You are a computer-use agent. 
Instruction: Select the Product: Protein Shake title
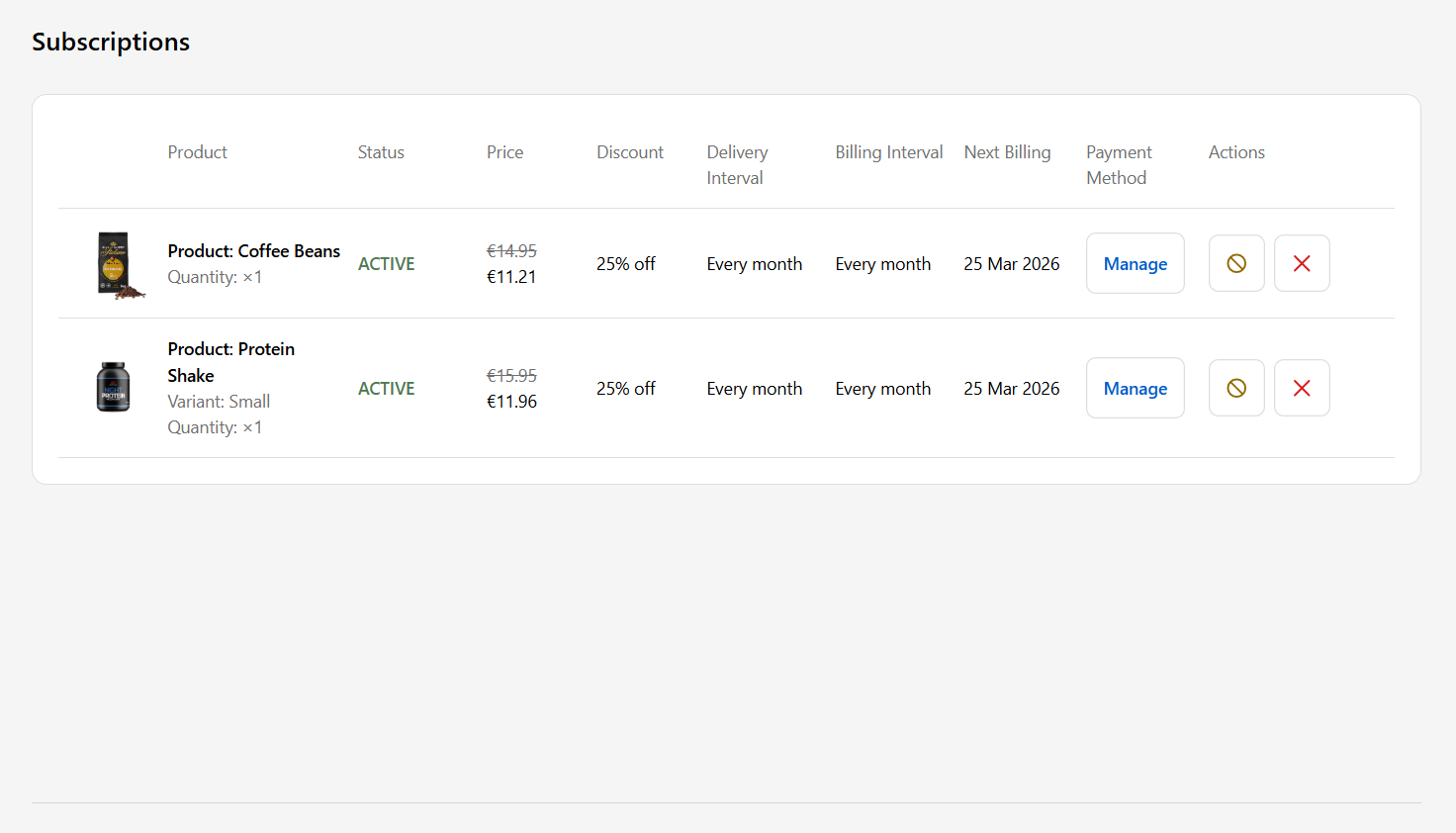230,362
